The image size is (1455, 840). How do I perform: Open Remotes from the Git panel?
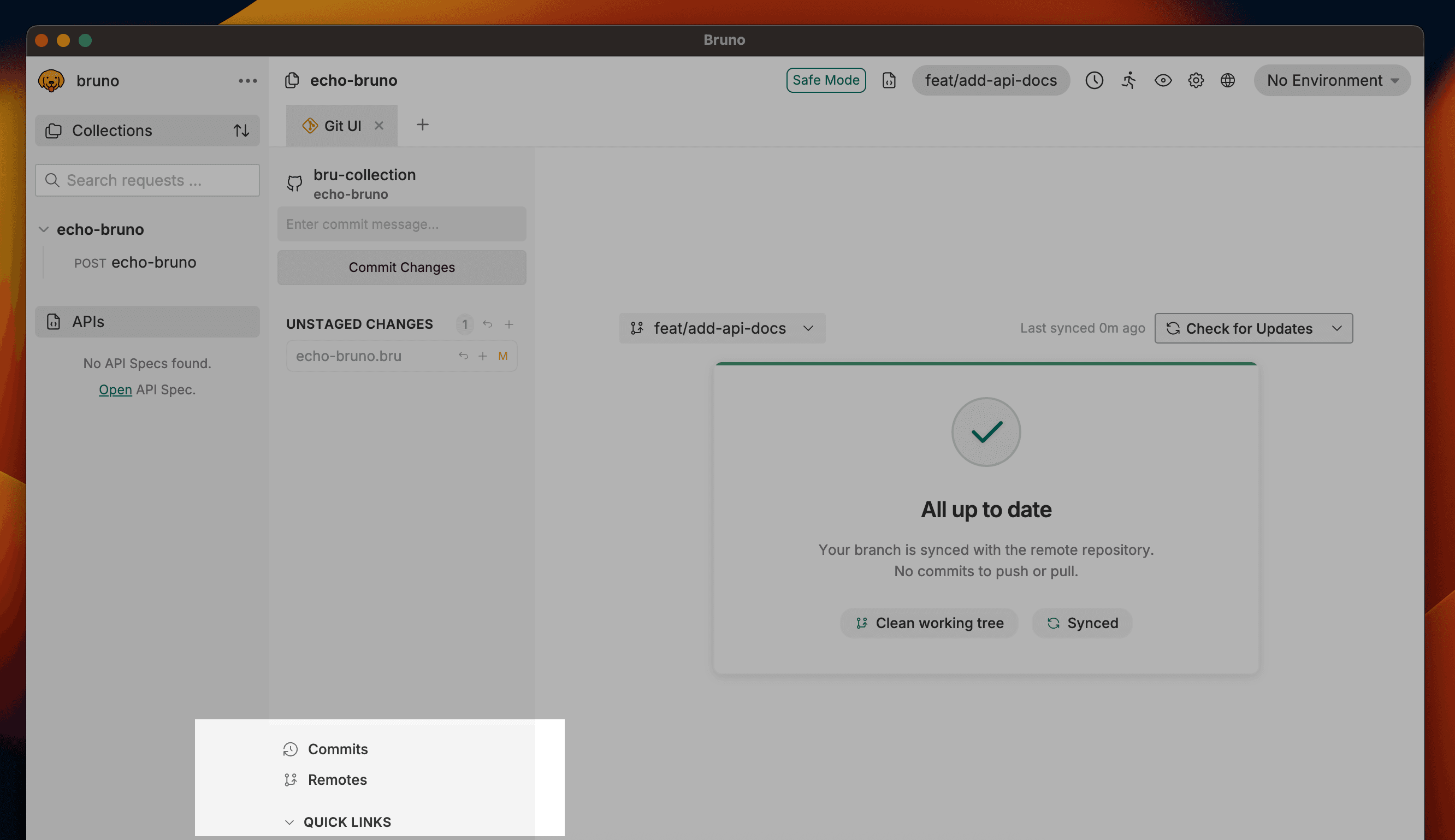point(337,779)
